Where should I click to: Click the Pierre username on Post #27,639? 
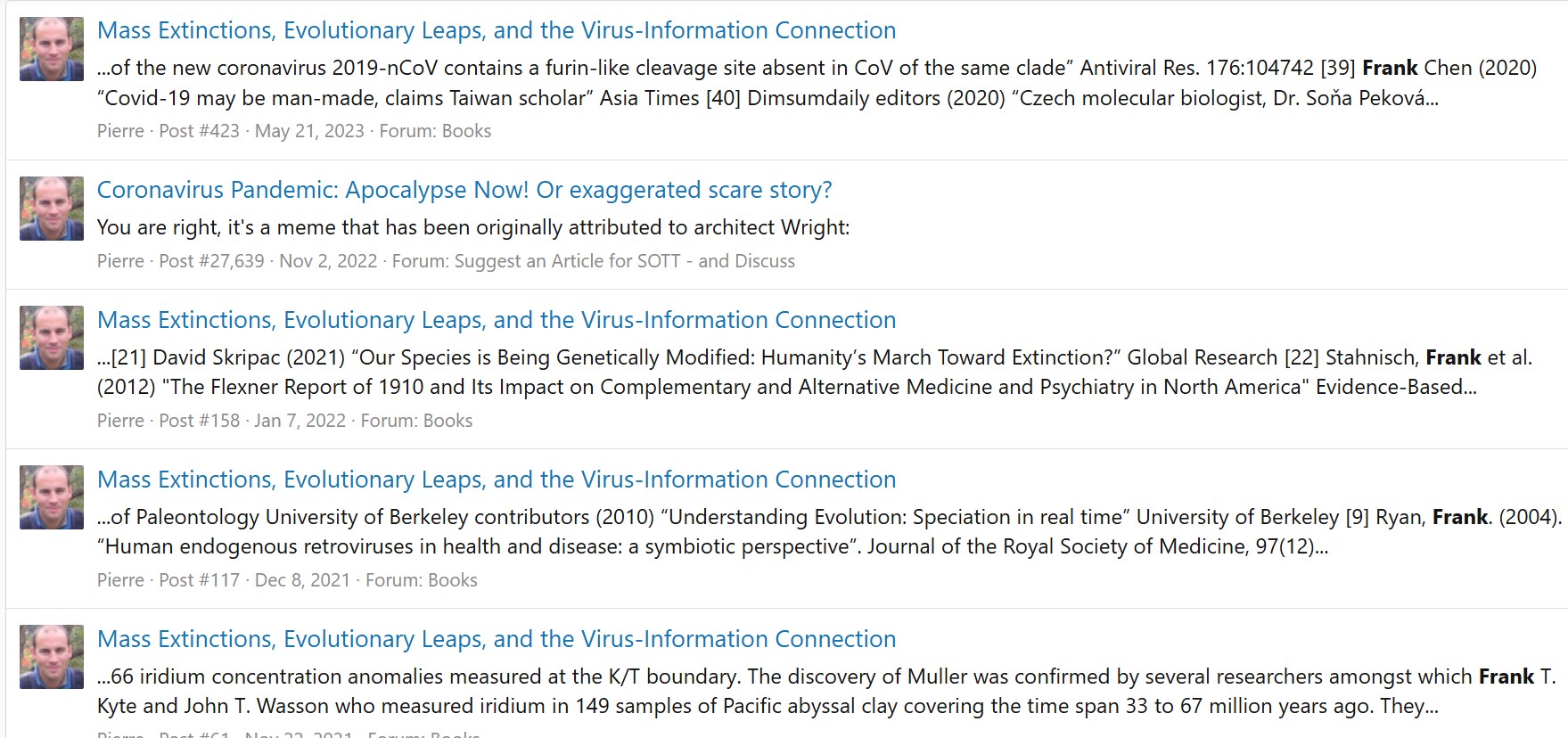tap(120, 261)
